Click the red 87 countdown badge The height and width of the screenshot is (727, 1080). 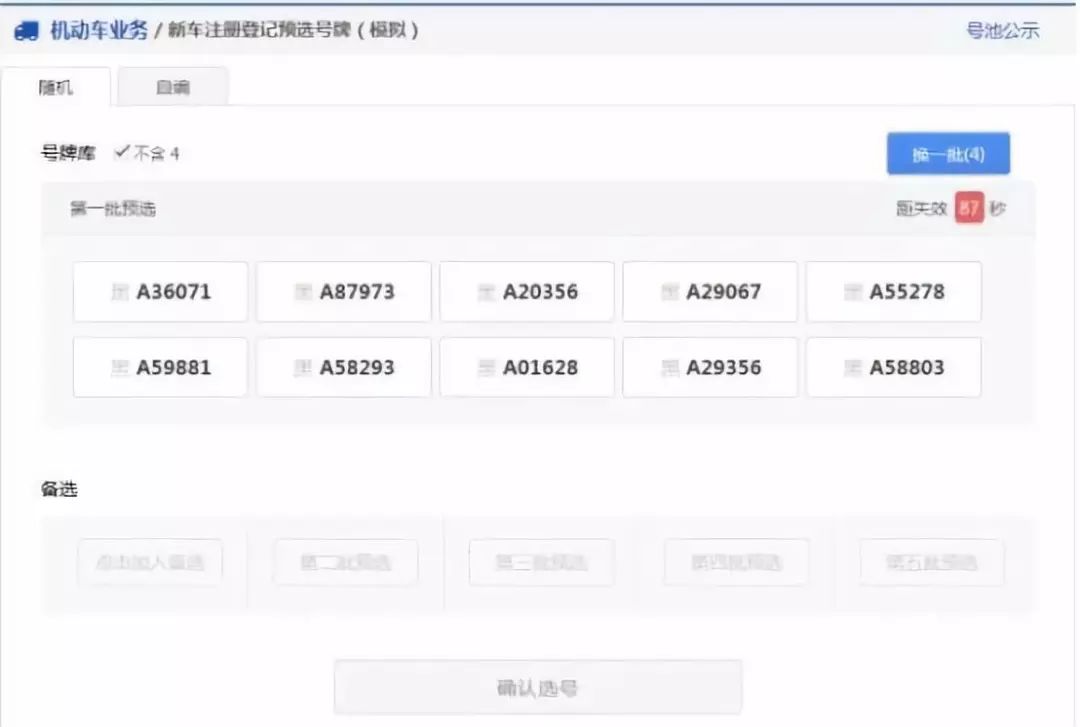pyautogui.click(x=969, y=209)
